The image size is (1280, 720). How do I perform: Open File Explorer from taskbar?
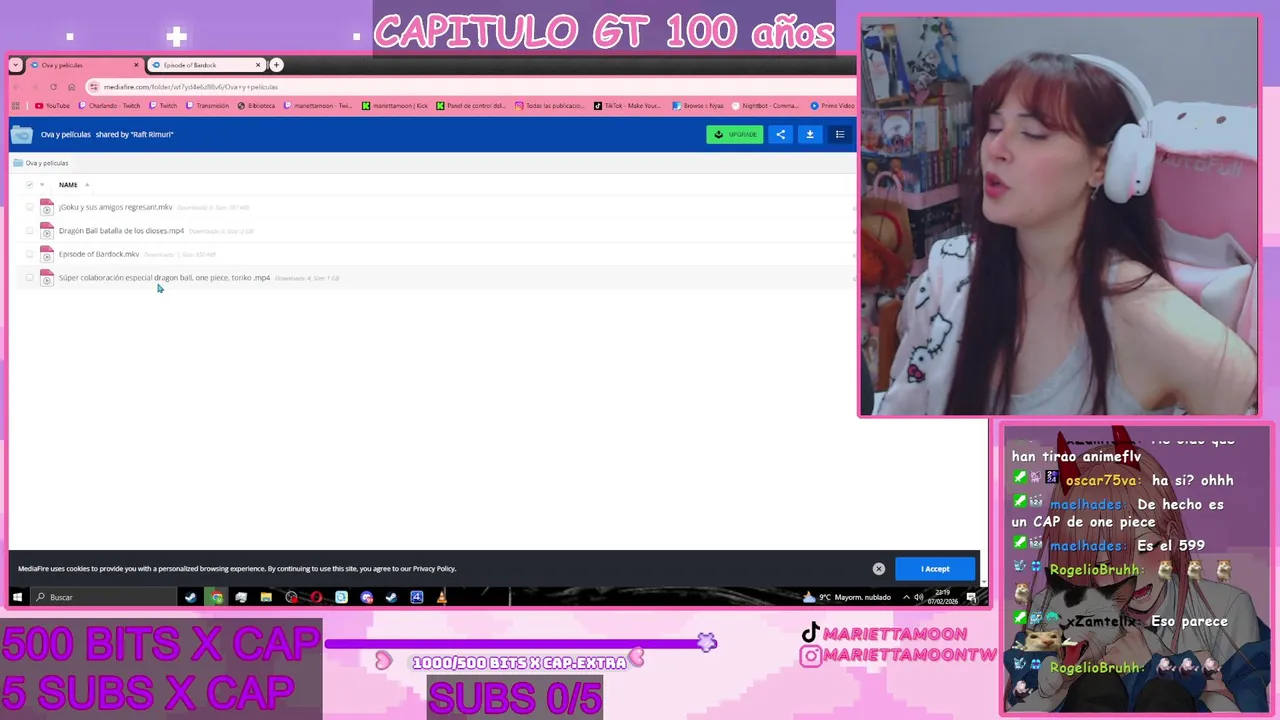266,597
